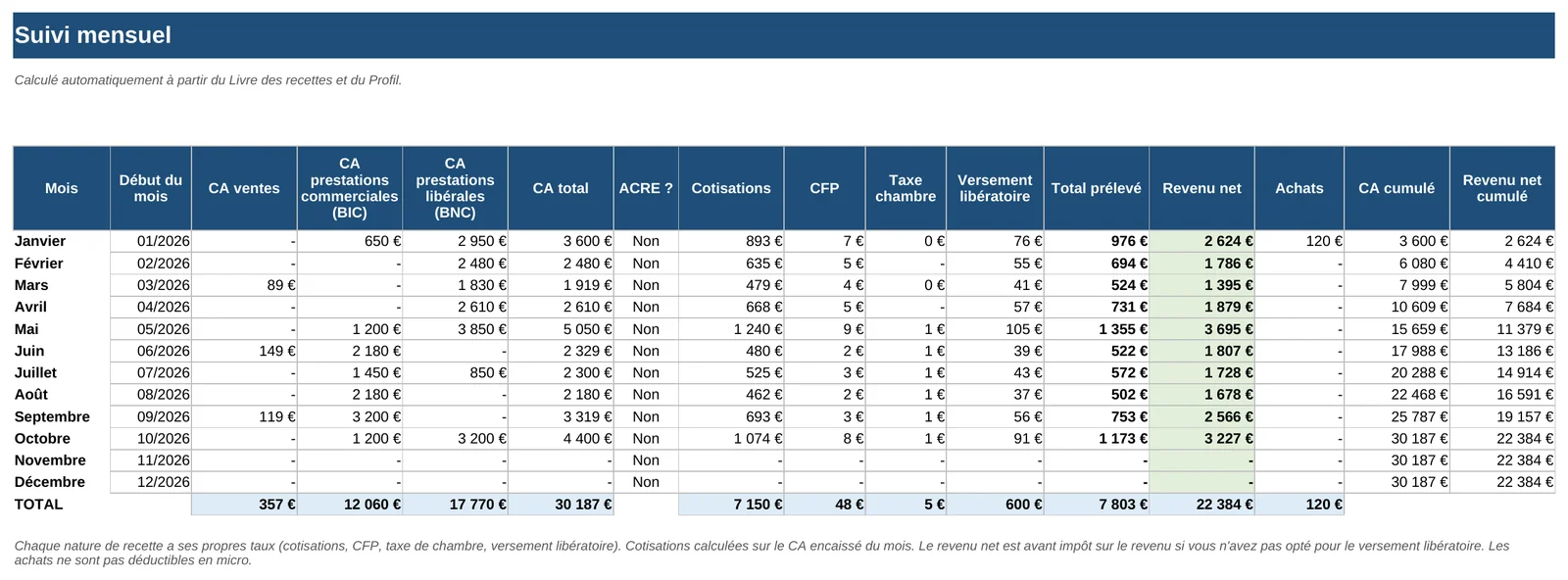1568x580 pixels.
Task: Click total versement libératoire '600 €'
Action: 995,505
